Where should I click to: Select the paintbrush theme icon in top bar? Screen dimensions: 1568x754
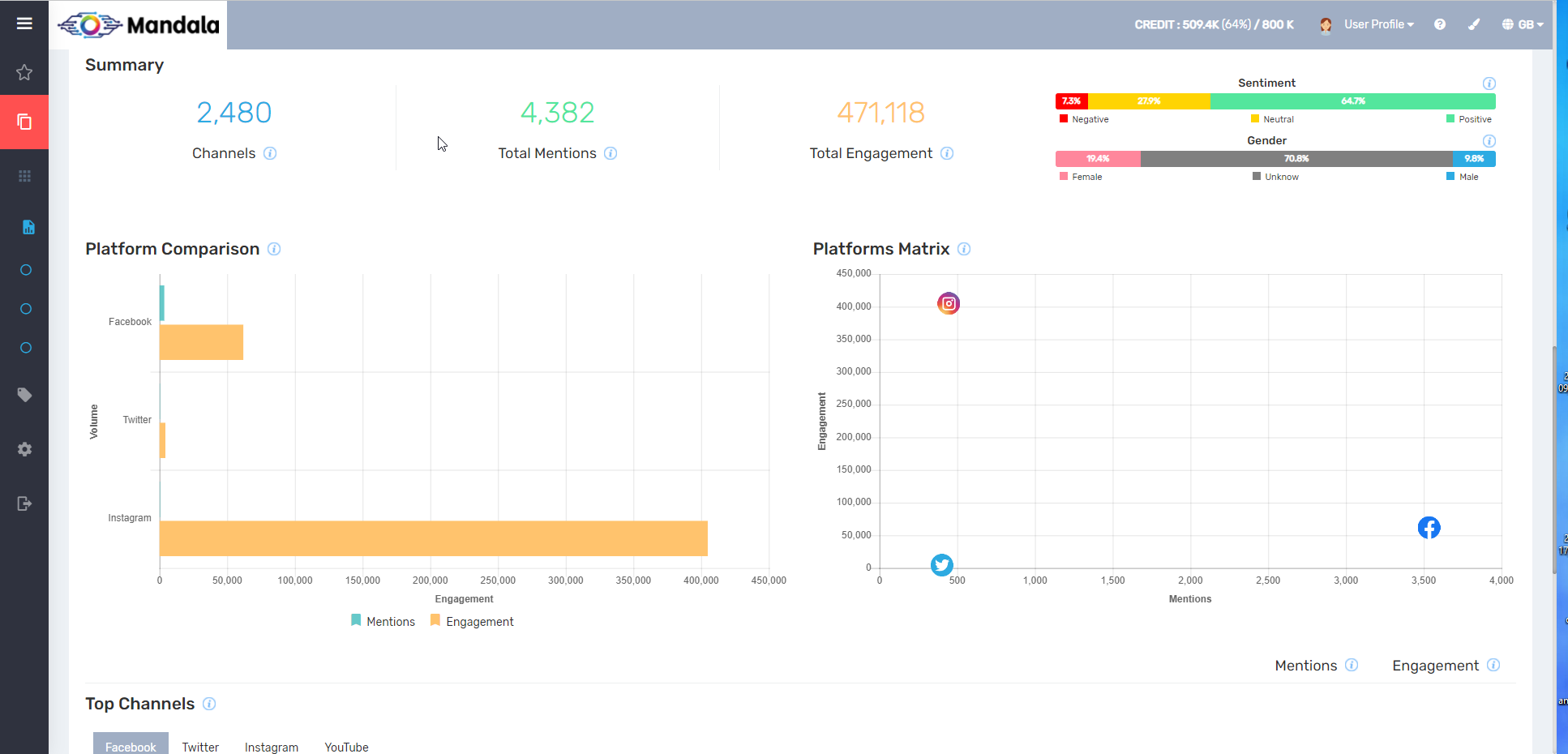1474,24
